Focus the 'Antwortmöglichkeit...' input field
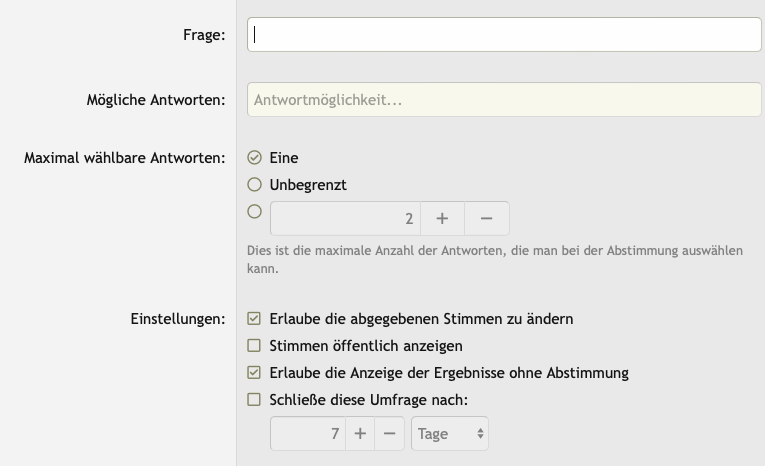Image resolution: width=765 pixels, height=466 pixels. pos(504,100)
